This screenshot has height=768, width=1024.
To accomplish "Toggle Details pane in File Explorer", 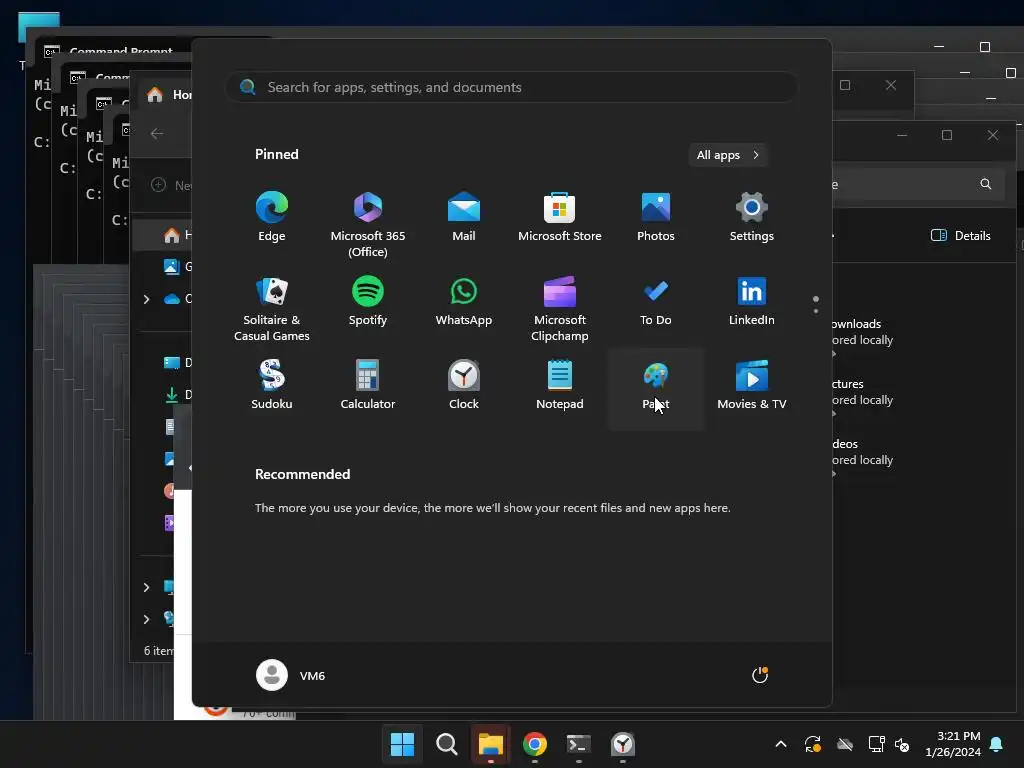I will (x=960, y=236).
